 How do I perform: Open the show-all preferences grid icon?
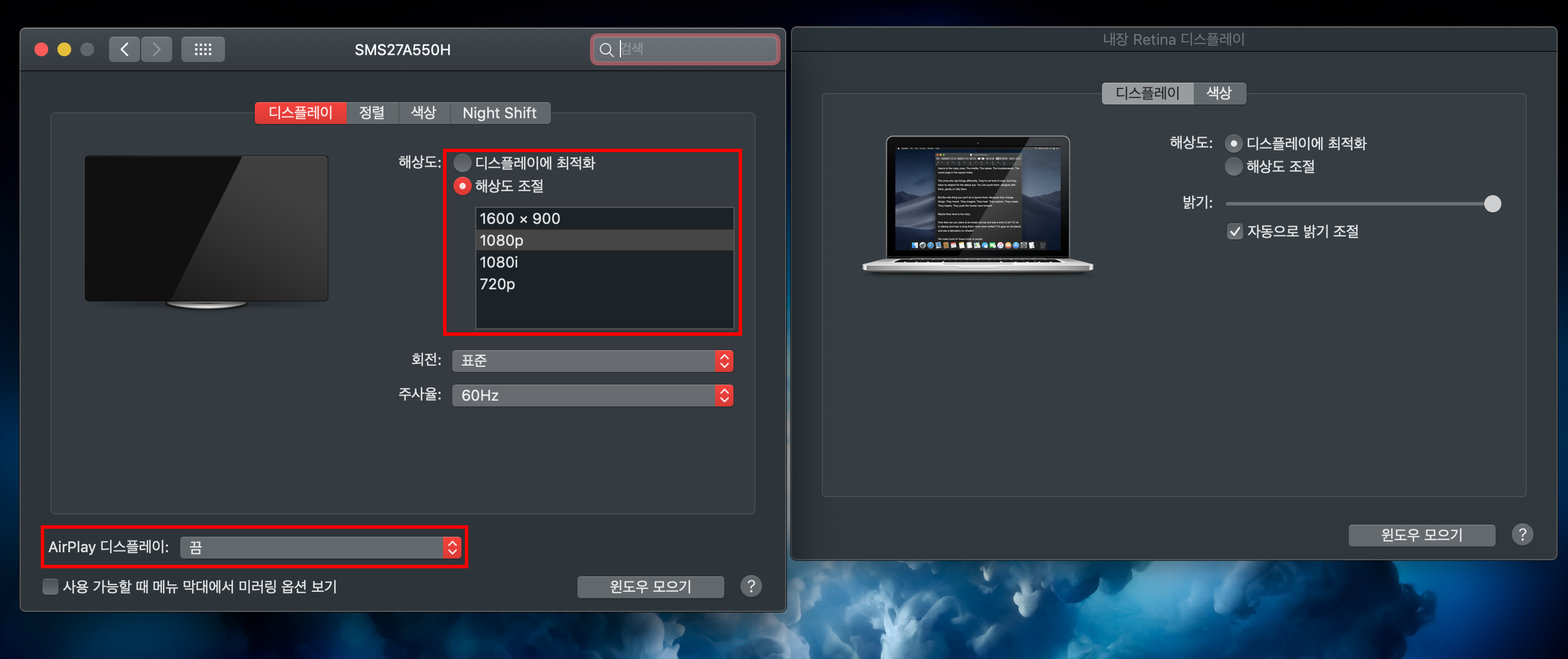tap(203, 49)
